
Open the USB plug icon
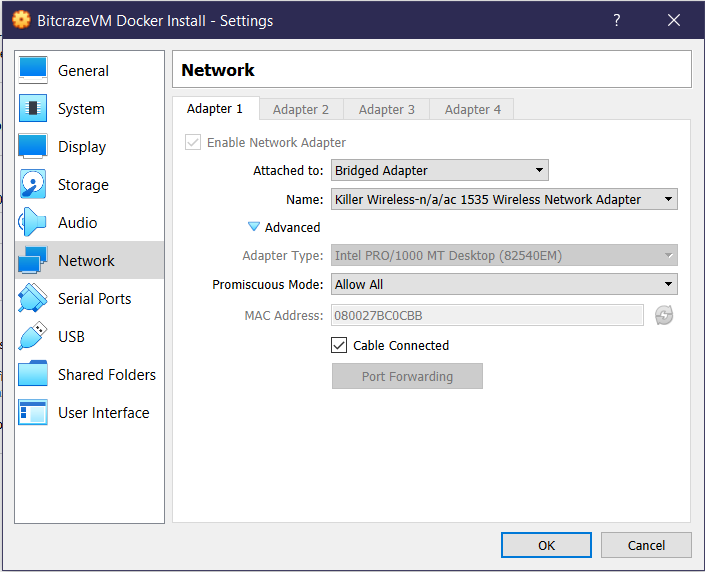33,336
